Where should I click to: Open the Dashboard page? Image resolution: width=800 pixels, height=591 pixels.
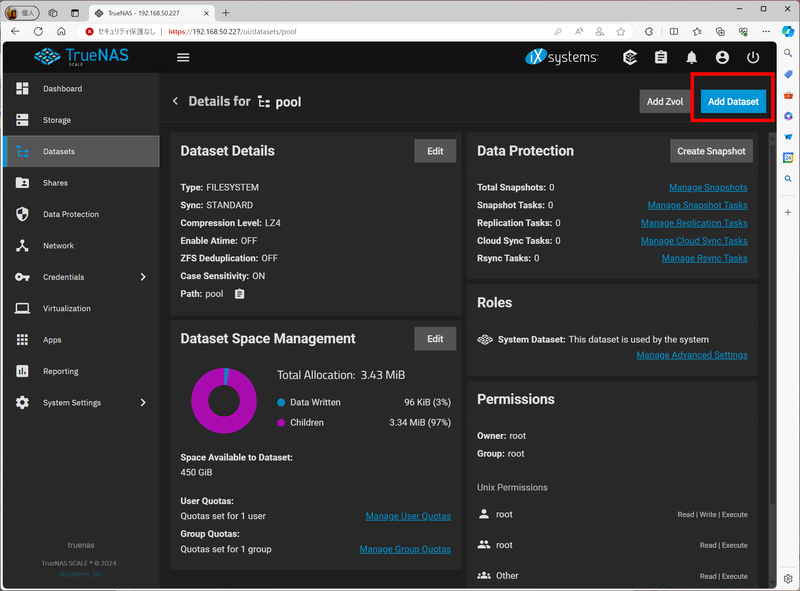(81, 89)
